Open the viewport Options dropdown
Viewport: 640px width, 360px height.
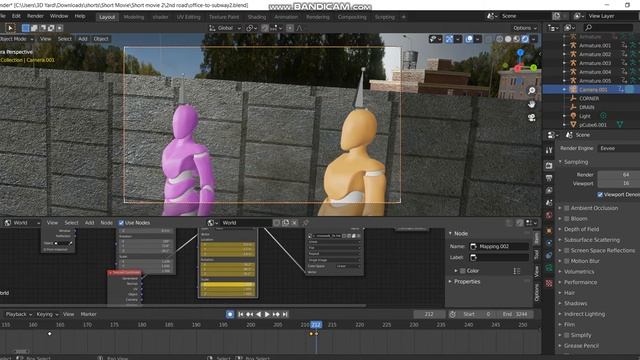[x=525, y=28]
